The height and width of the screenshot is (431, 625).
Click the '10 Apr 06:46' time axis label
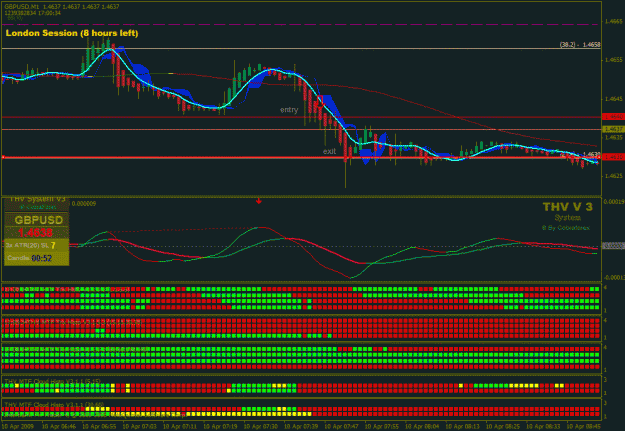coord(59,427)
